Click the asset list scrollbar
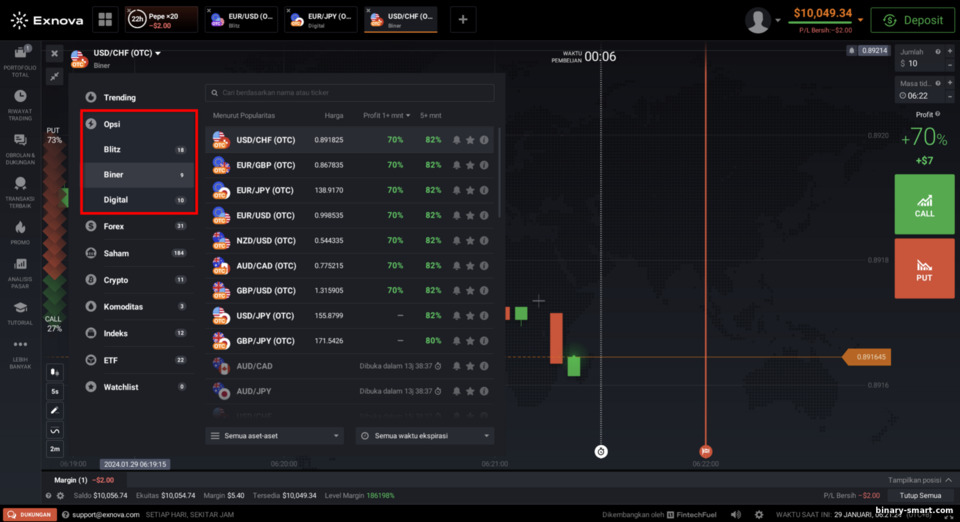 tap(500, 173)
